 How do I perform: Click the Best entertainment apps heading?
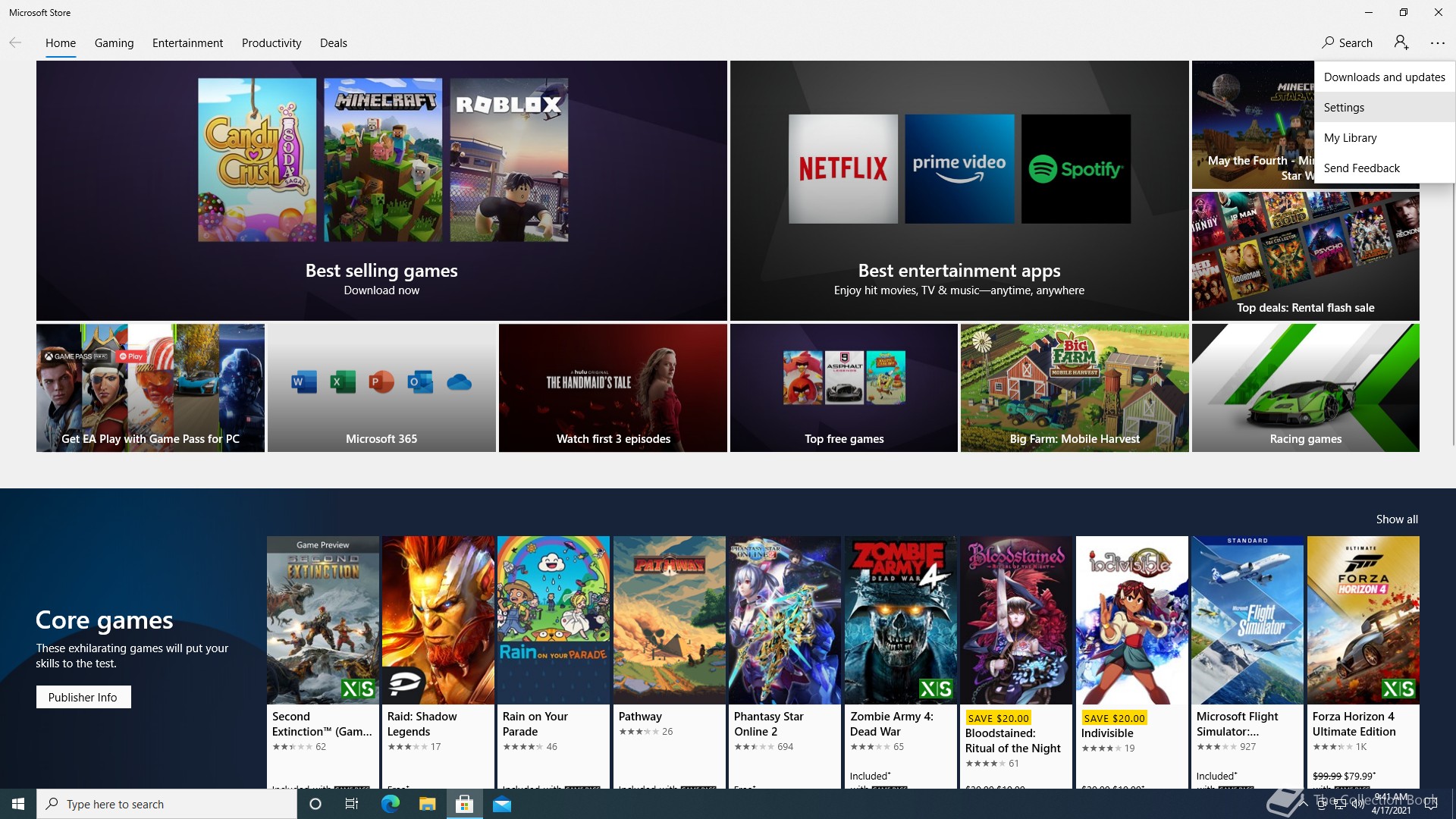[x=959, y=271]
